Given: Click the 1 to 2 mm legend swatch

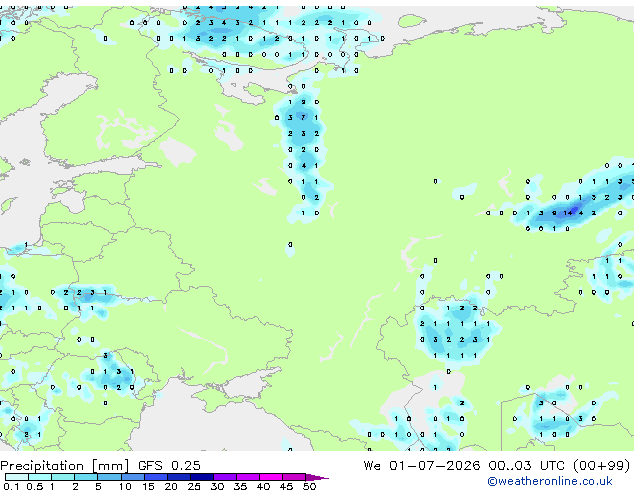Looking at the screenshot, I should [63, 477].
